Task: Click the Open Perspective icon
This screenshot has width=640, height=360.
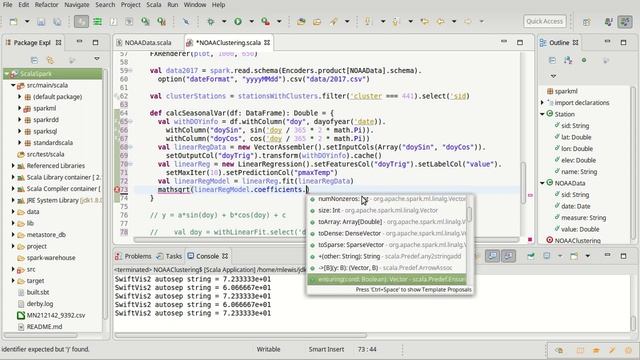Action: click(587, 22)
